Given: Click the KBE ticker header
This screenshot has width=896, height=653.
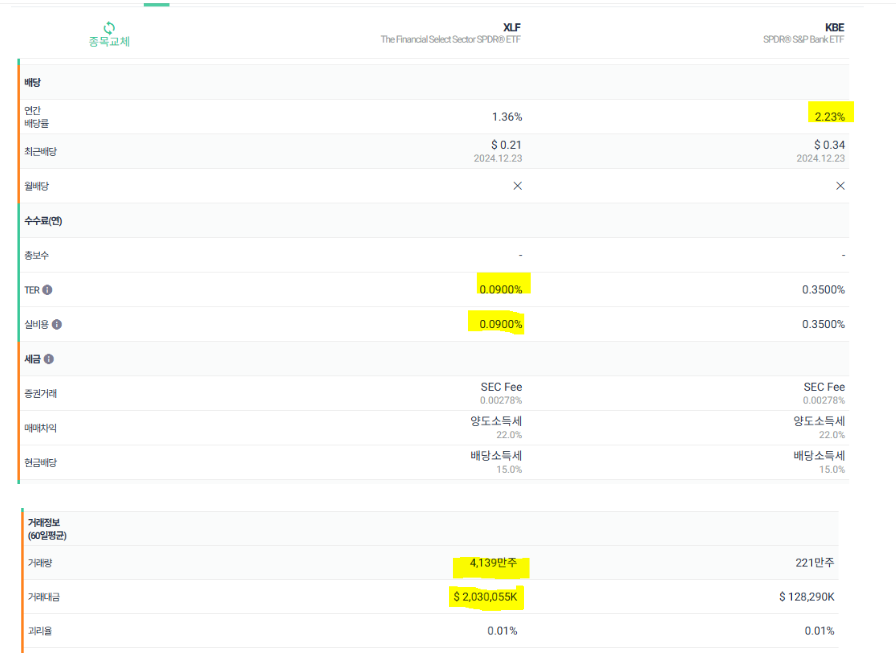Looking at the screenshot, I should pos(834,27).
